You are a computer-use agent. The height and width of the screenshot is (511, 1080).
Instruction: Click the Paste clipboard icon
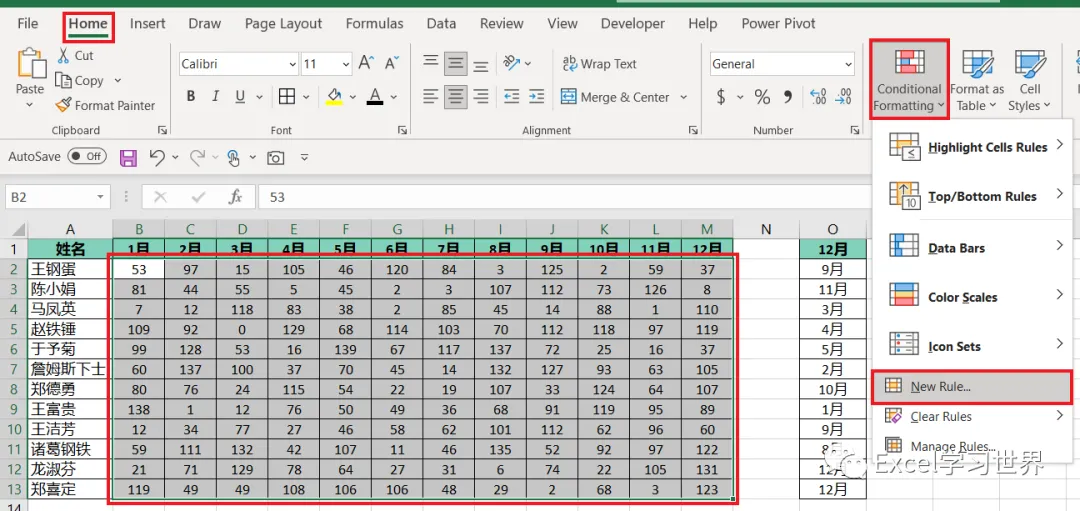30,64
